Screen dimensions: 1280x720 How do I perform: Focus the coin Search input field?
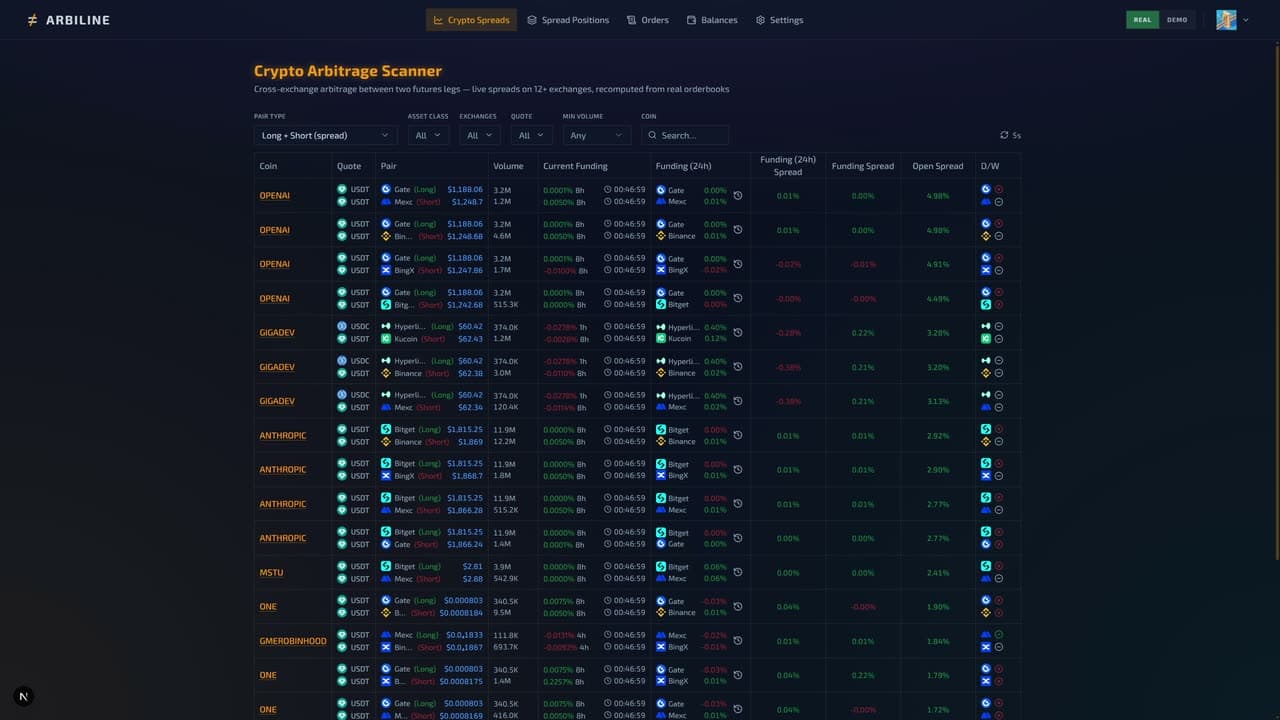(x=685, y=135)
